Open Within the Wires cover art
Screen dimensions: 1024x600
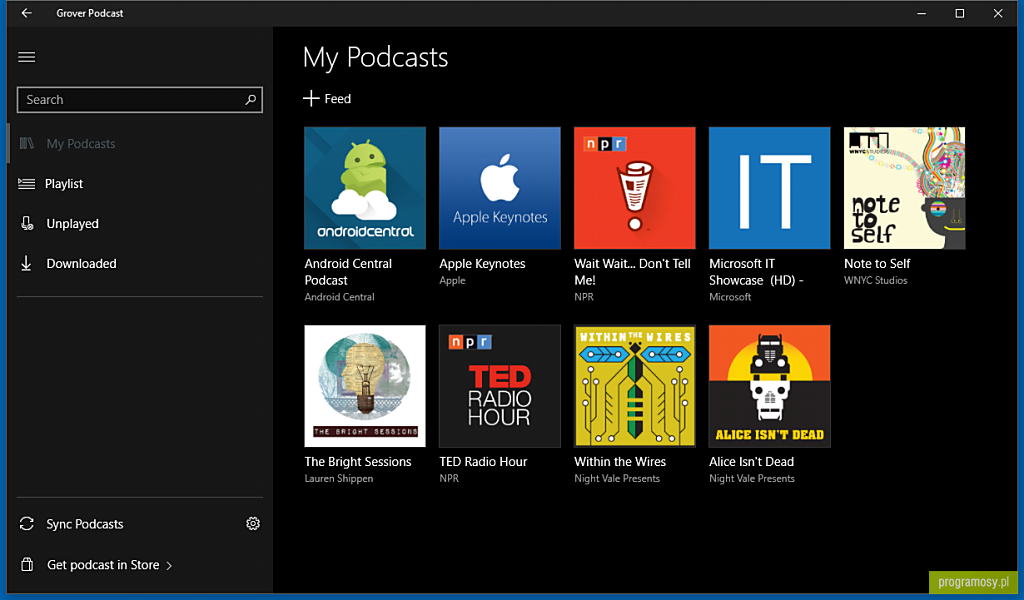point(635,386)
